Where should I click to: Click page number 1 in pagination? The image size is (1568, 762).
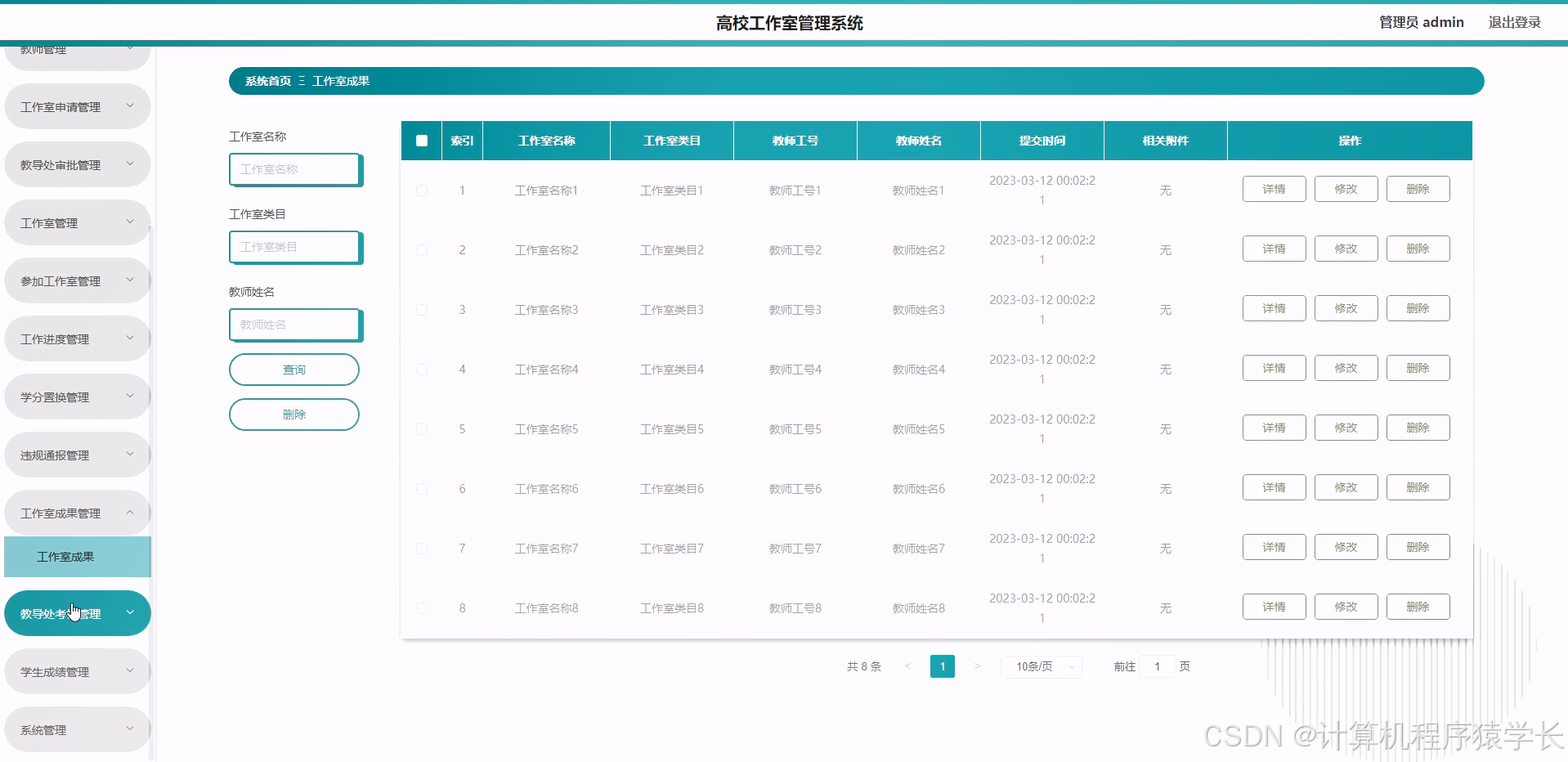click(942, 666)
